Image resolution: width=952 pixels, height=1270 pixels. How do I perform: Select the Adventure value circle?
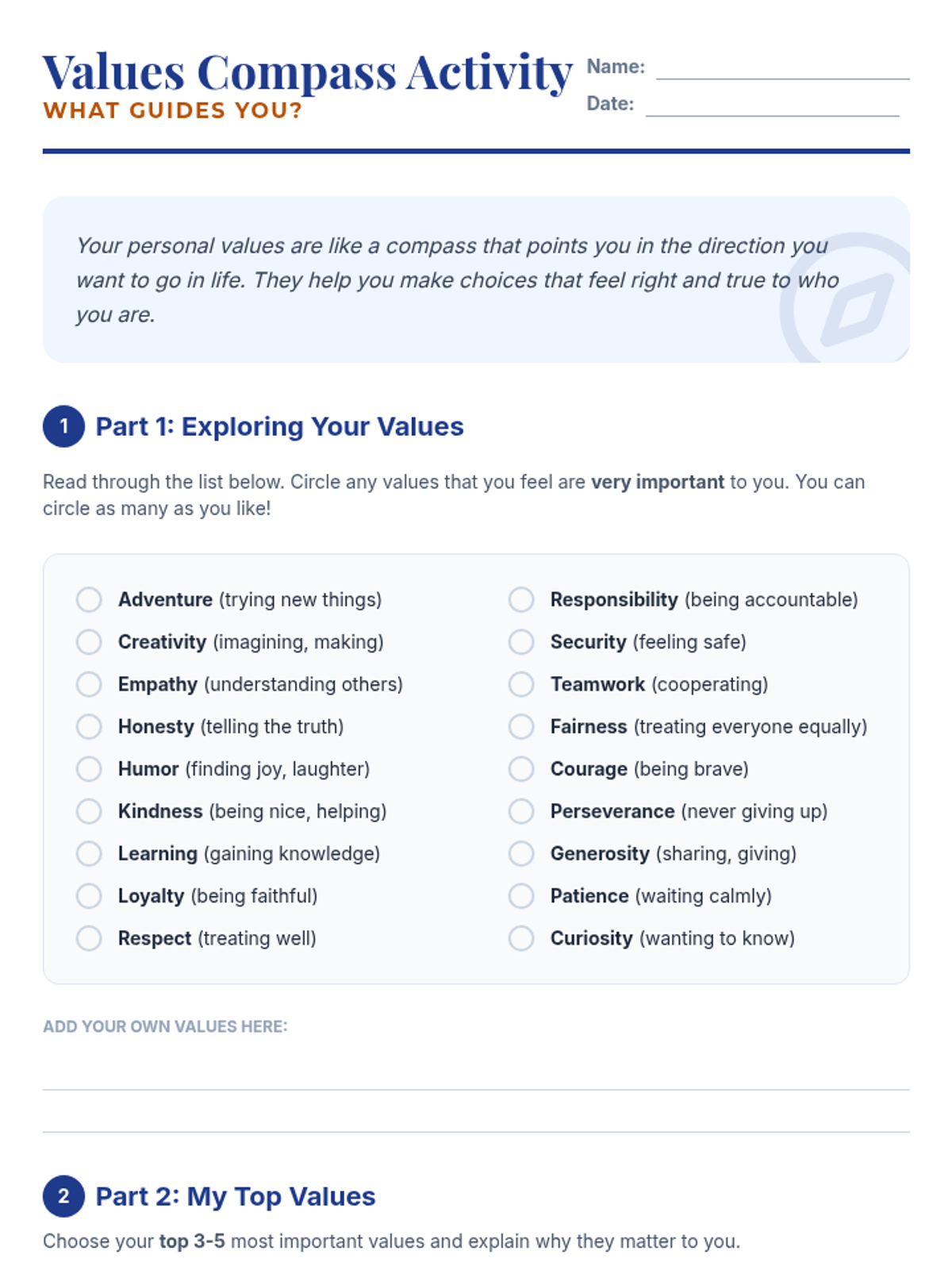click(89, 600)
